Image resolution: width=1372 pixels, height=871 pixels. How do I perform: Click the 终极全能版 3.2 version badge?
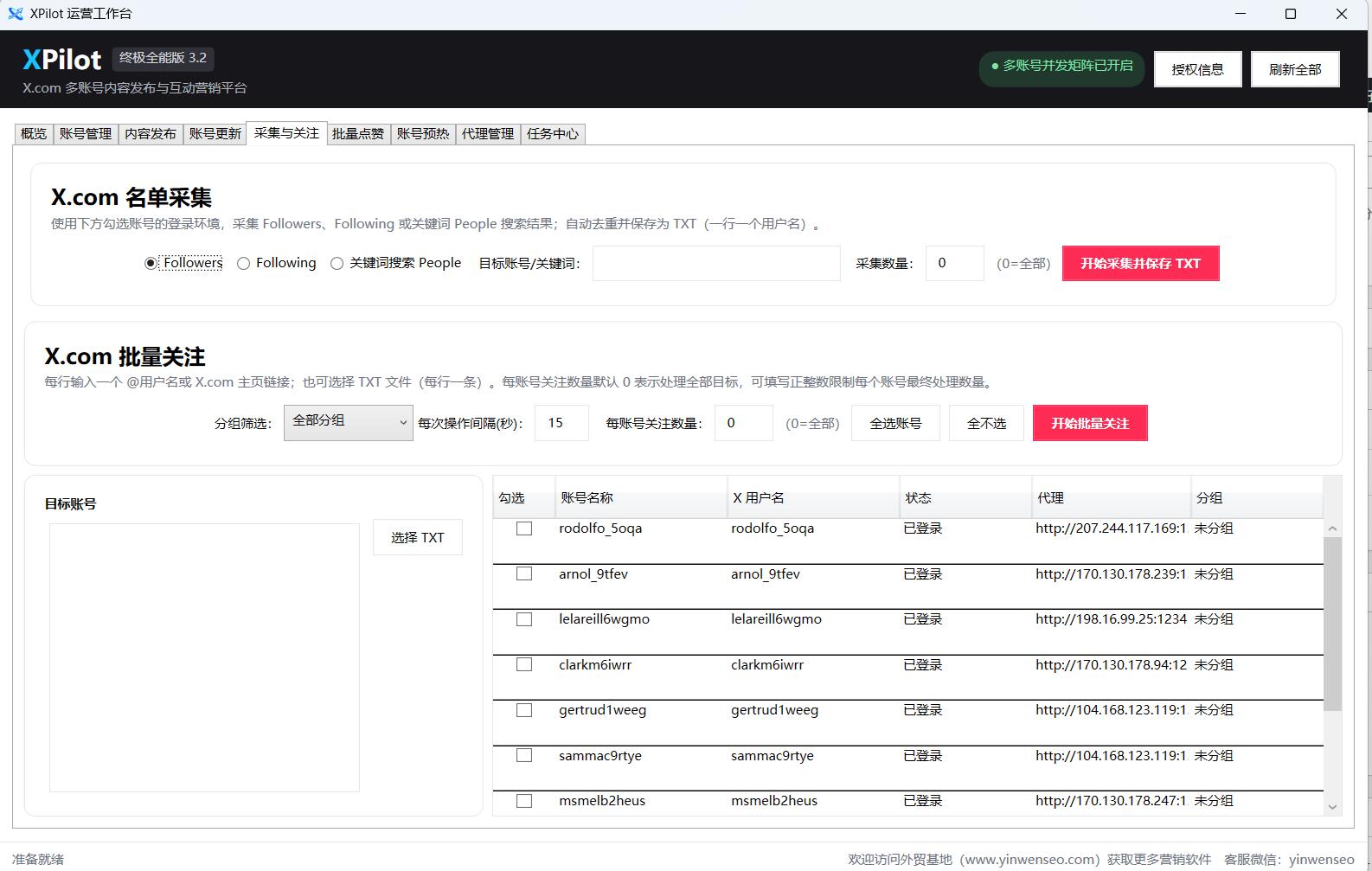[x=163, y=58]
